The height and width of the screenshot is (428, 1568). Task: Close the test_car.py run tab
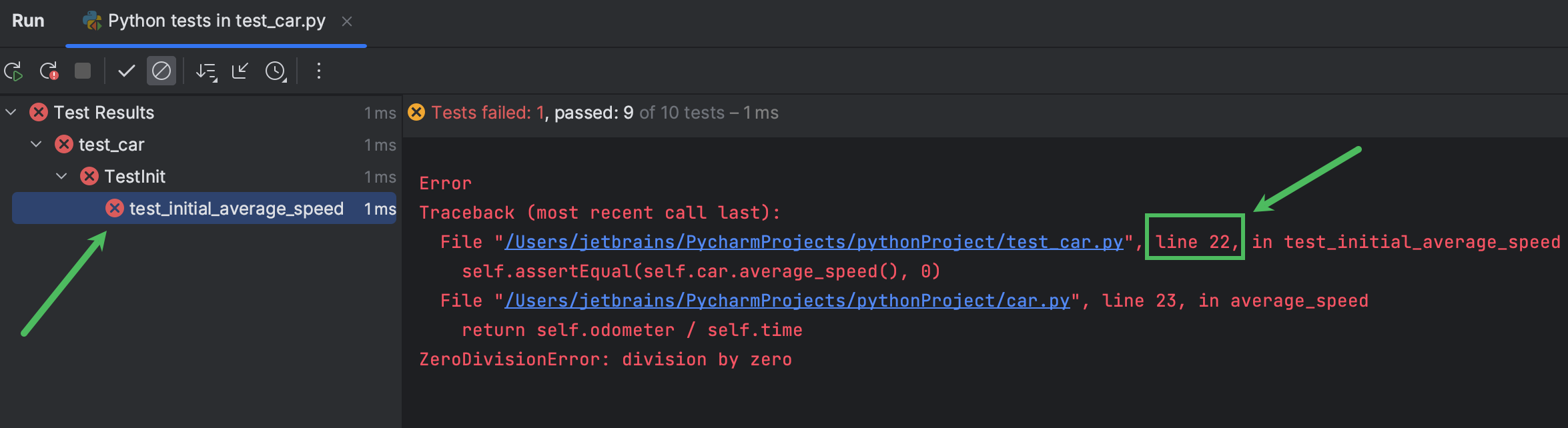pos(347,21)
